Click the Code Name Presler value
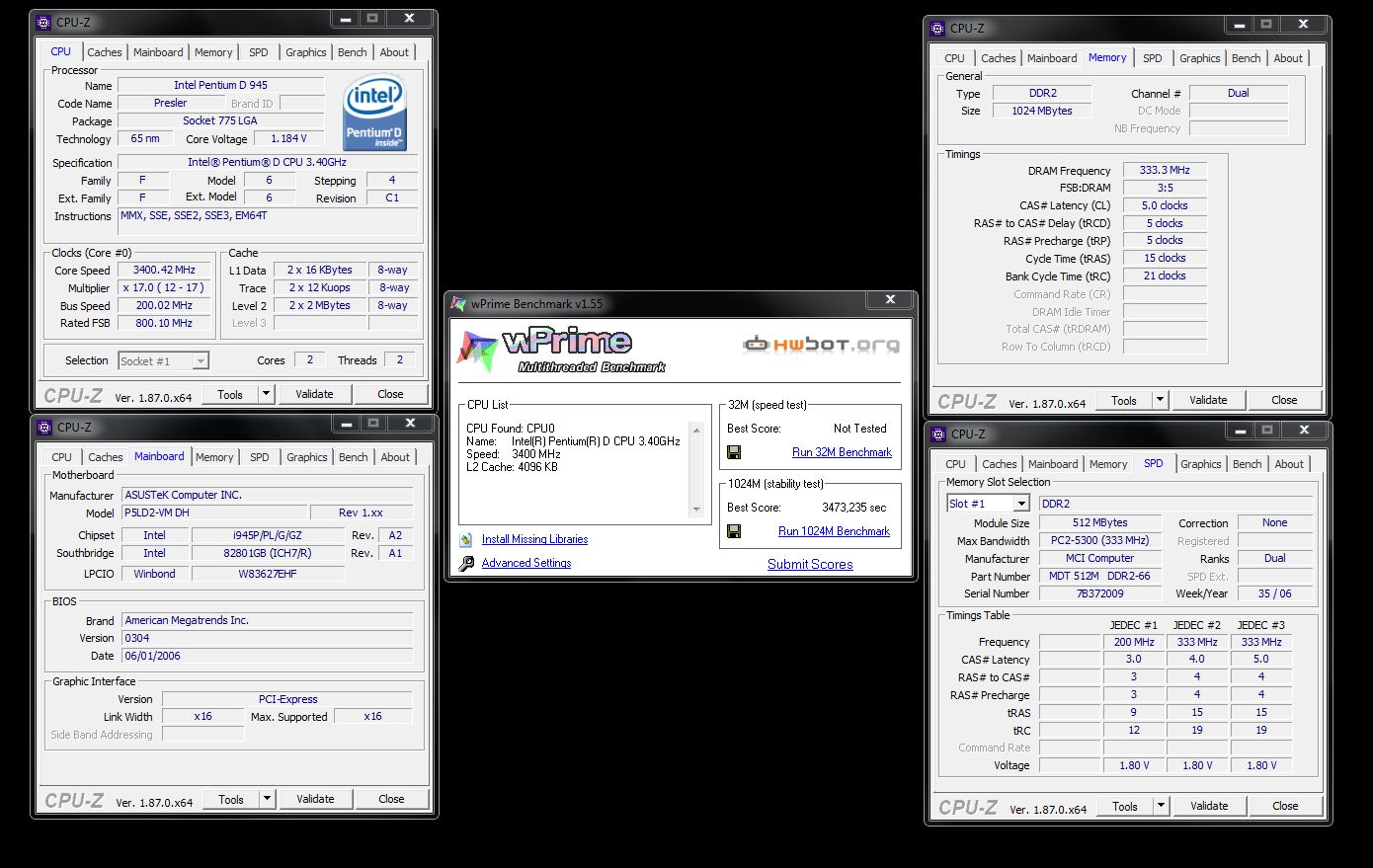 (170, 103)
